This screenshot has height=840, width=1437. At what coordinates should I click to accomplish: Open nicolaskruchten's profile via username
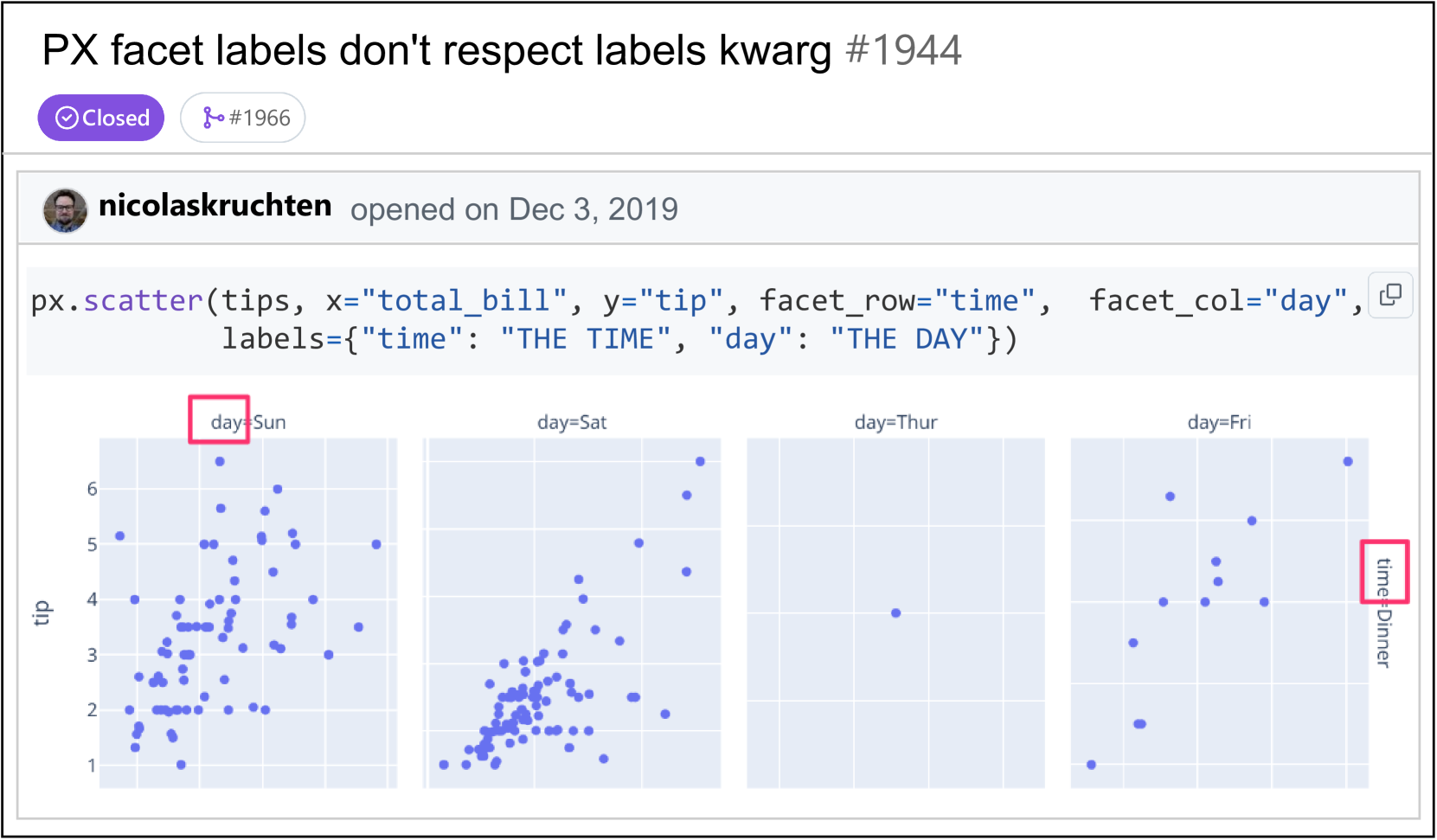point(215,206)
